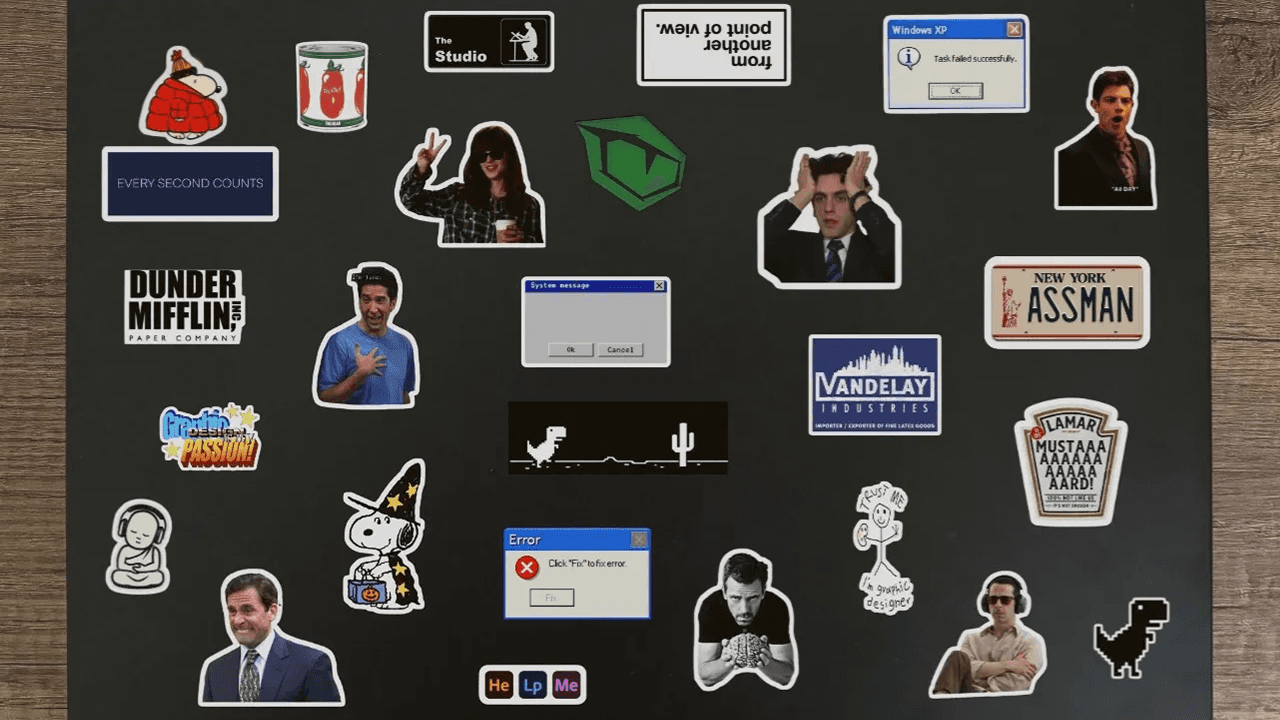Click the blue info icon beside Task failed successfully
Viewport: 1280px width, 720px height.
[909, 58]
